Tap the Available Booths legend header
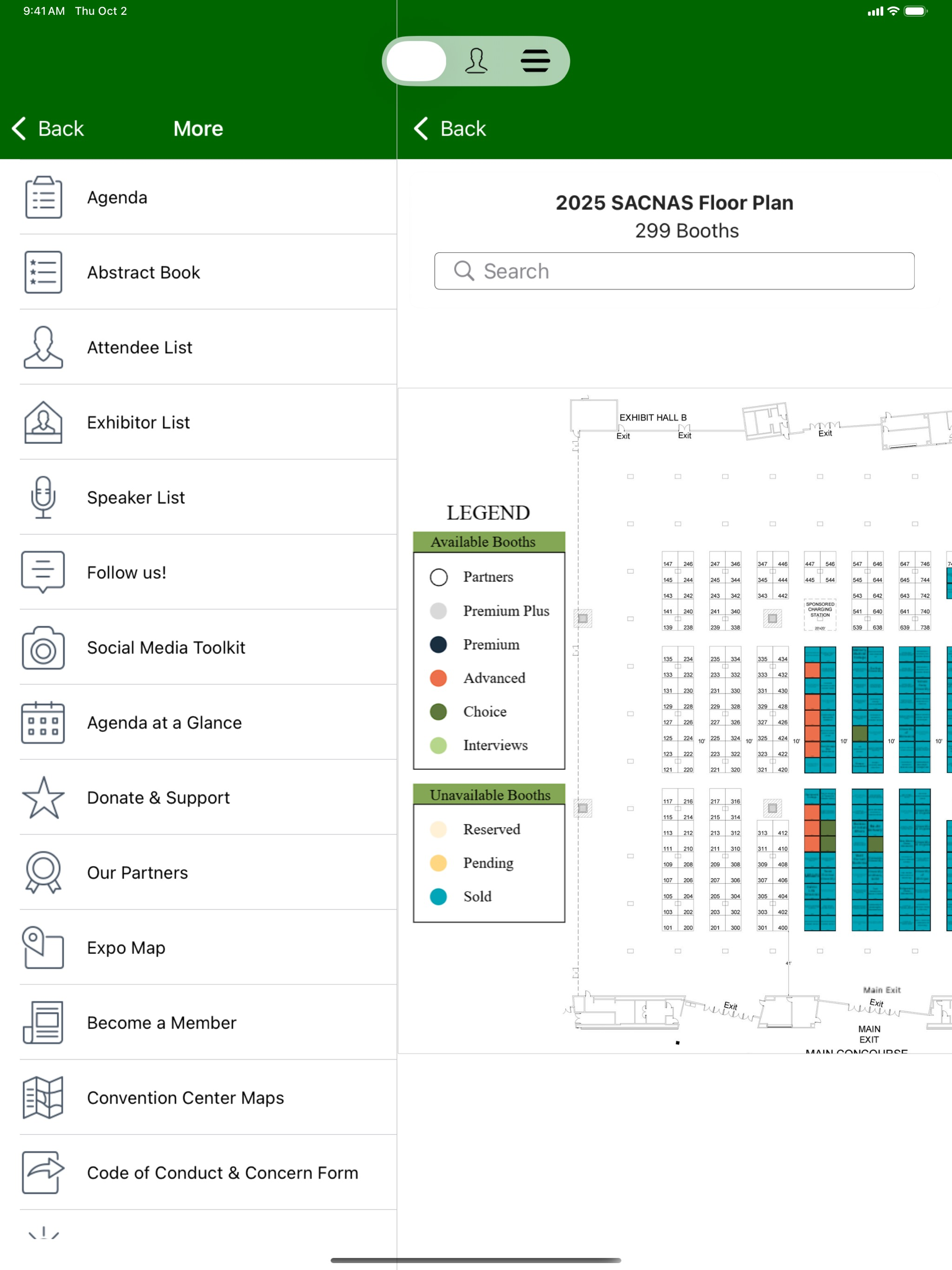 pyautogui.click(x=489, y=542)
